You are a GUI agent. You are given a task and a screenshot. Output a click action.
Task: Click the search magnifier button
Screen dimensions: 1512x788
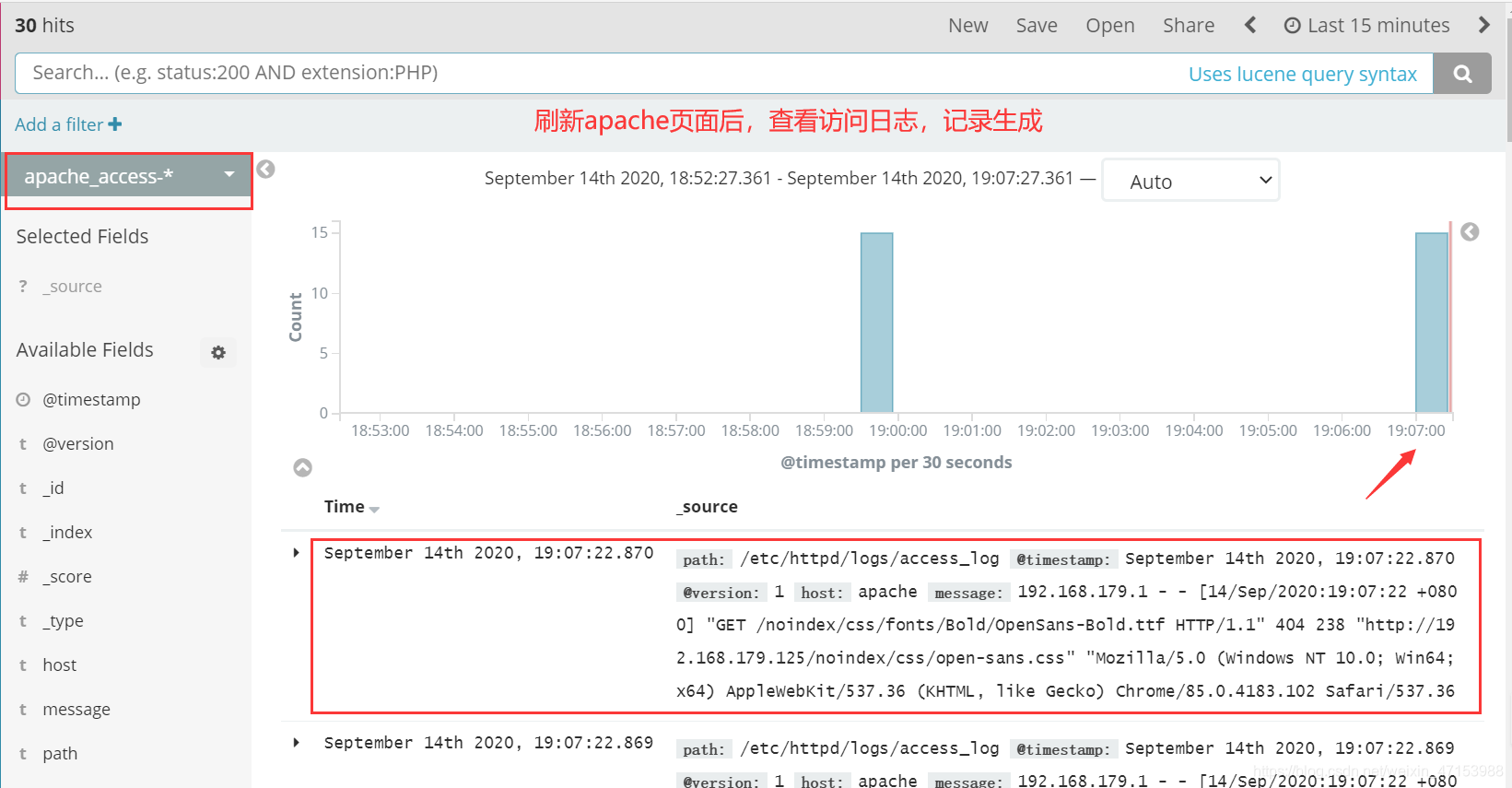point(1462,74)
